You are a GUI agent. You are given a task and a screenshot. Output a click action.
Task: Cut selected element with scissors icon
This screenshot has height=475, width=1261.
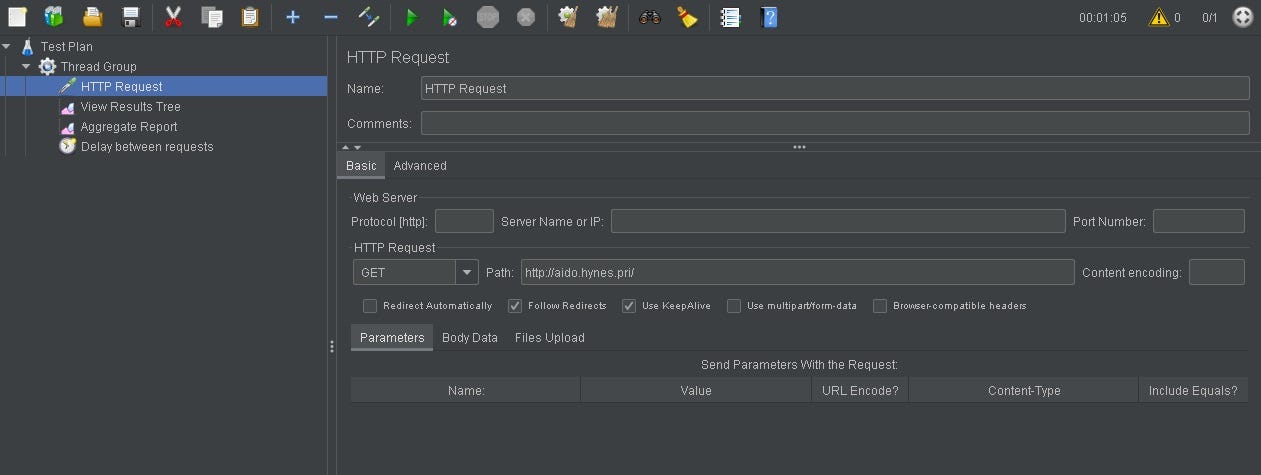[x=173, y=17]
